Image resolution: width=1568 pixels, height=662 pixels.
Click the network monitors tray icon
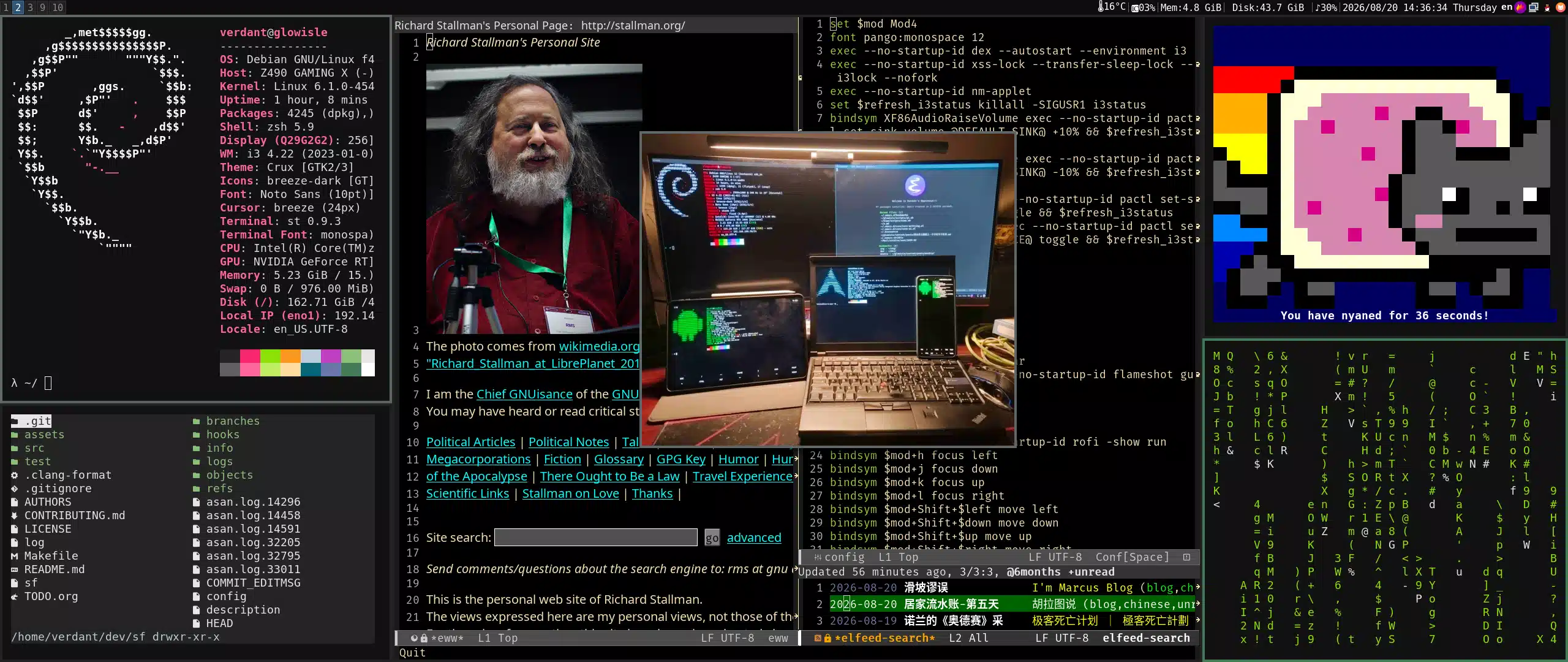(x=1534, y=7)
